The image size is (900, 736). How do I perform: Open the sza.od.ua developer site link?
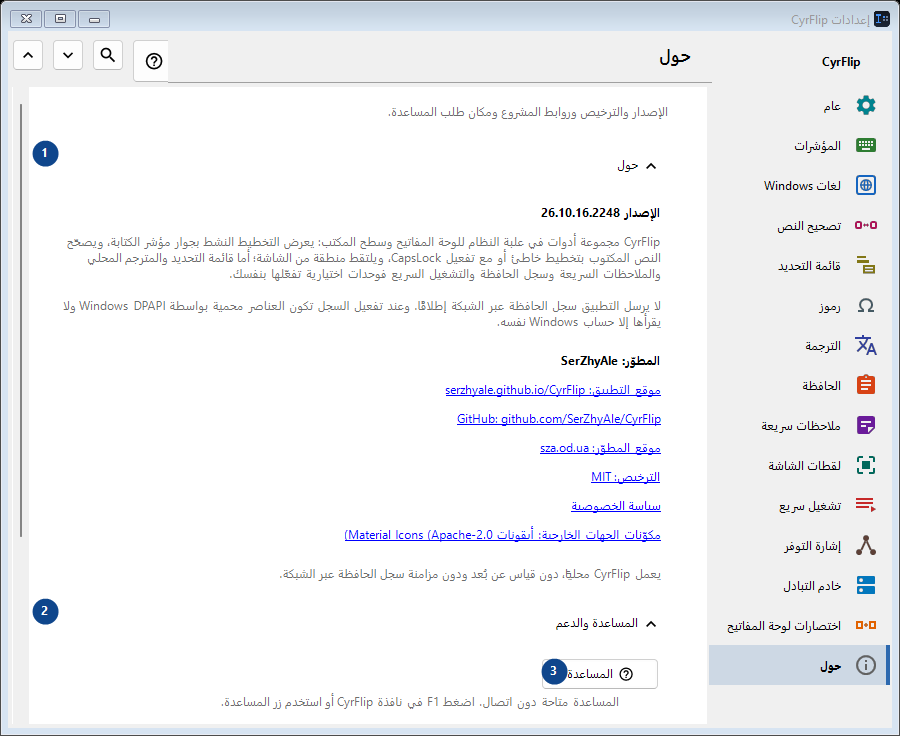600,448
